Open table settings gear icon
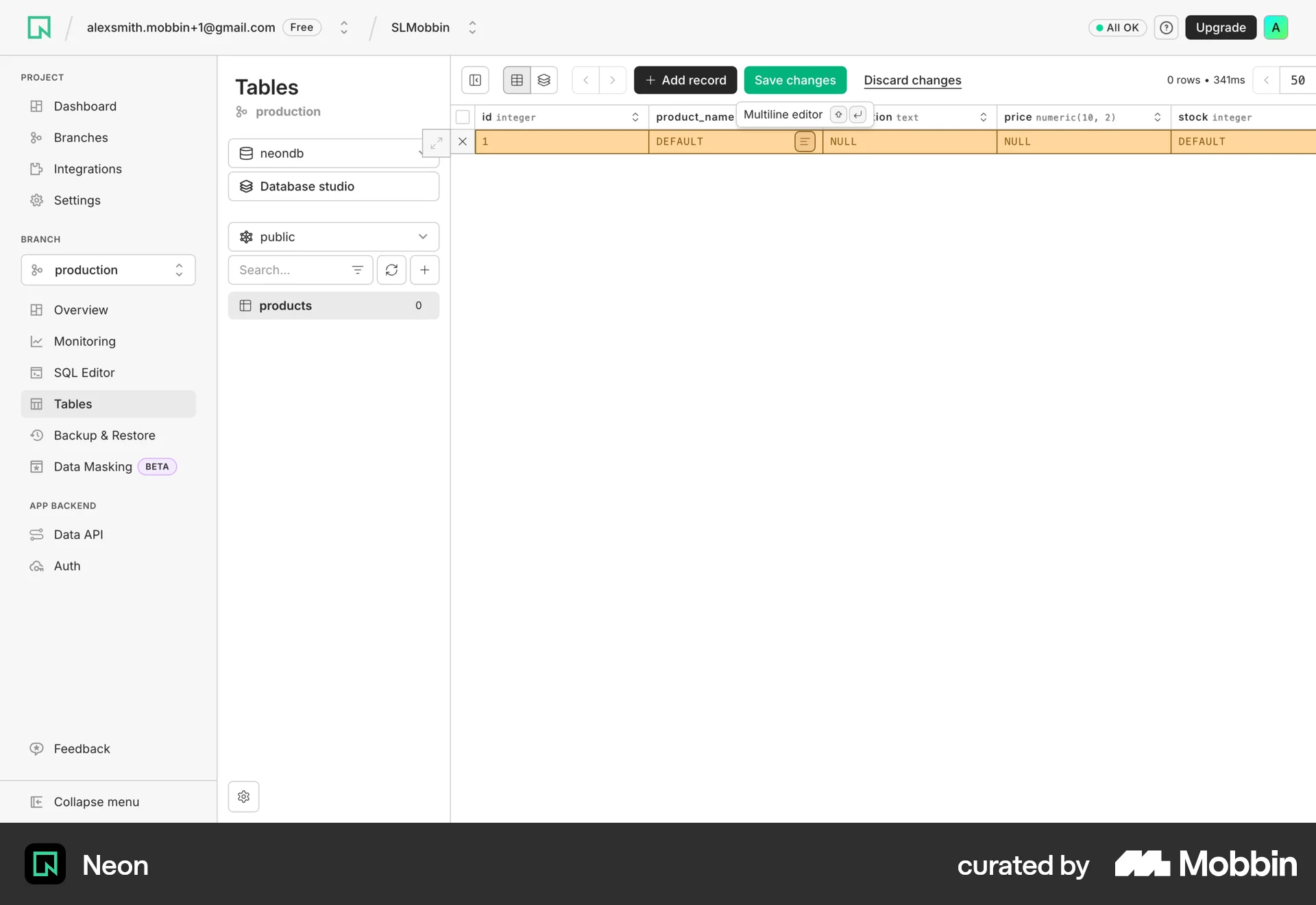The height and width of the screenshot is (905, 1316). [243, 797]
